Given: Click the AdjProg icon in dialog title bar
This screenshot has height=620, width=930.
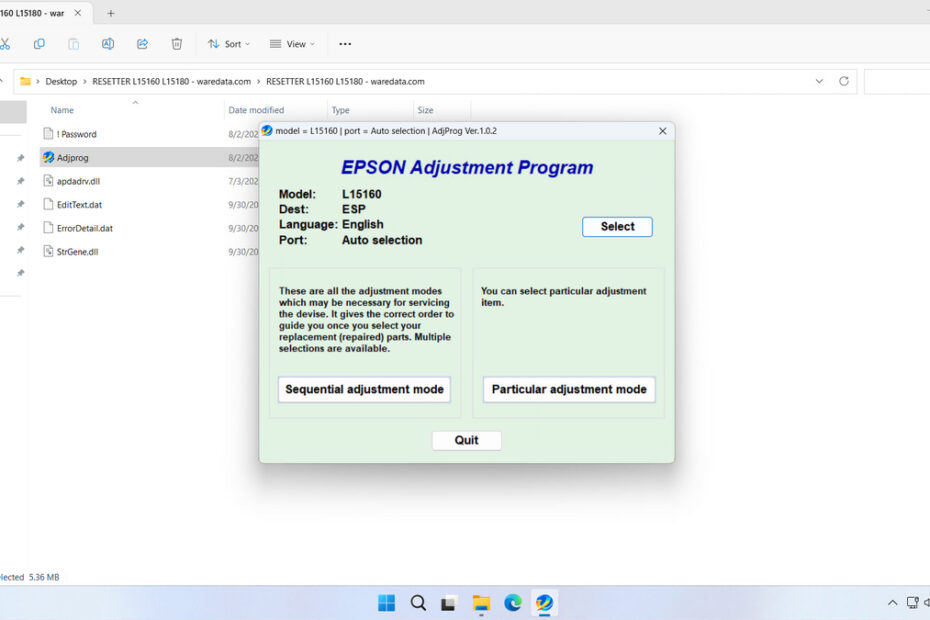Looking at the screenshot, I should [267, 131].
